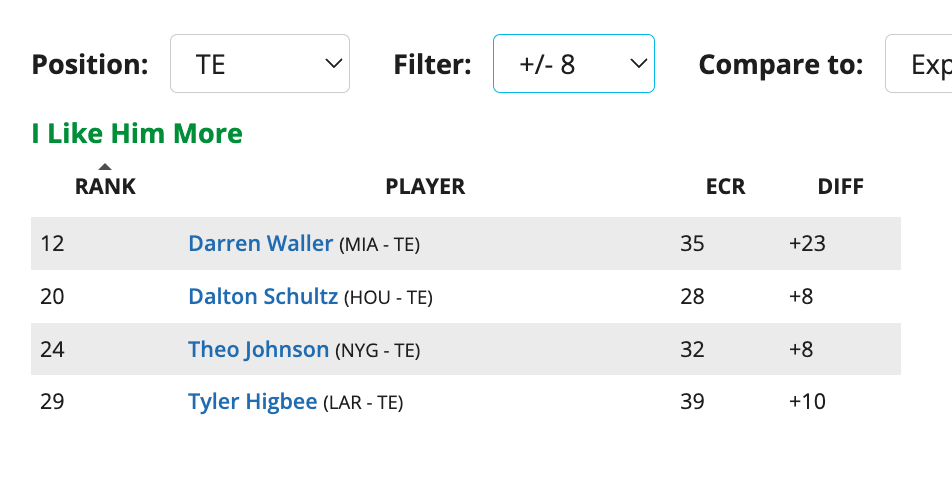The width and height of the screenshot is (952, 492).
Task: Click rank 24 in Theo Johnson row
Action: point(52,349)
